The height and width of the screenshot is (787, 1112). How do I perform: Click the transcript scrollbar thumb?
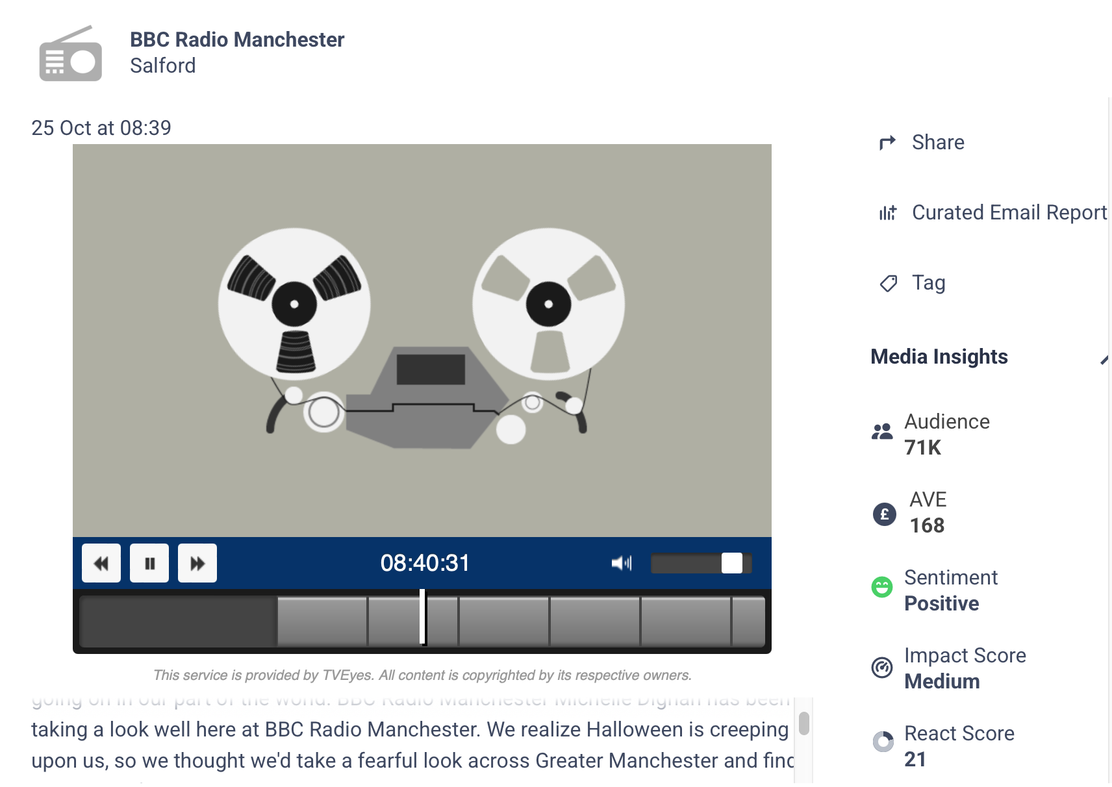click(804, 723)
